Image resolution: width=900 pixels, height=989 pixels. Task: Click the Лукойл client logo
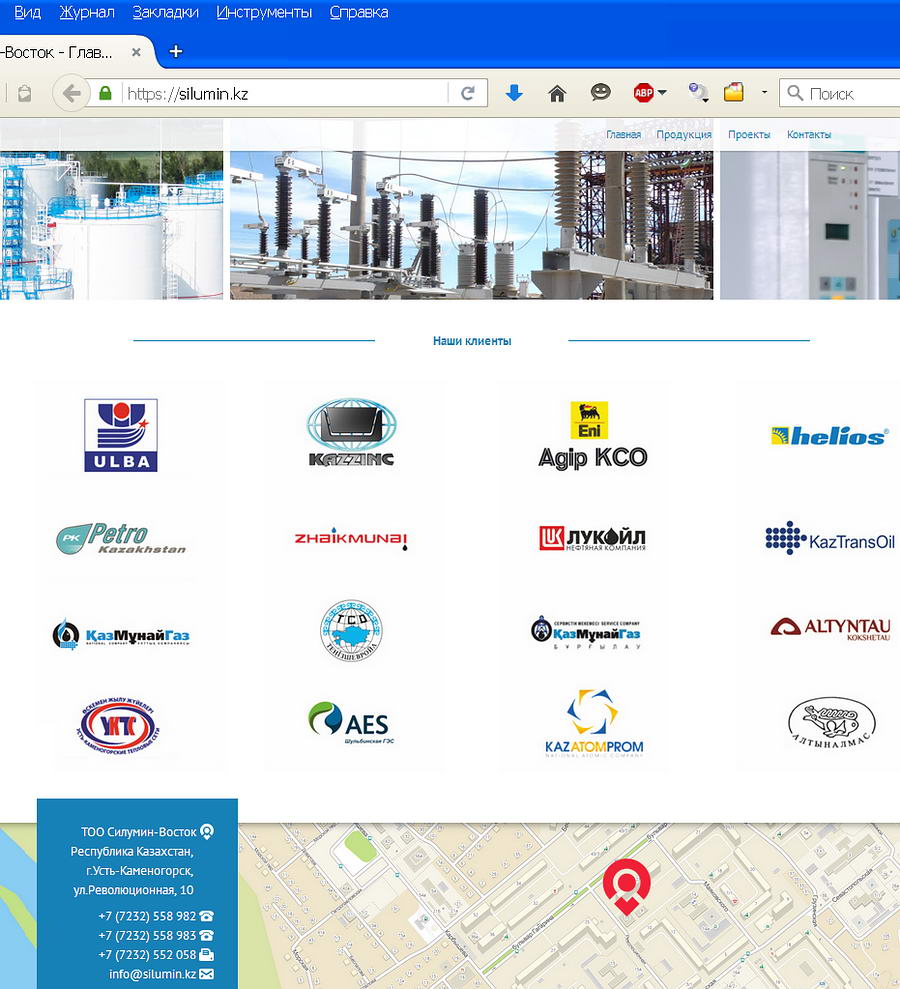[x=593, y=539]
